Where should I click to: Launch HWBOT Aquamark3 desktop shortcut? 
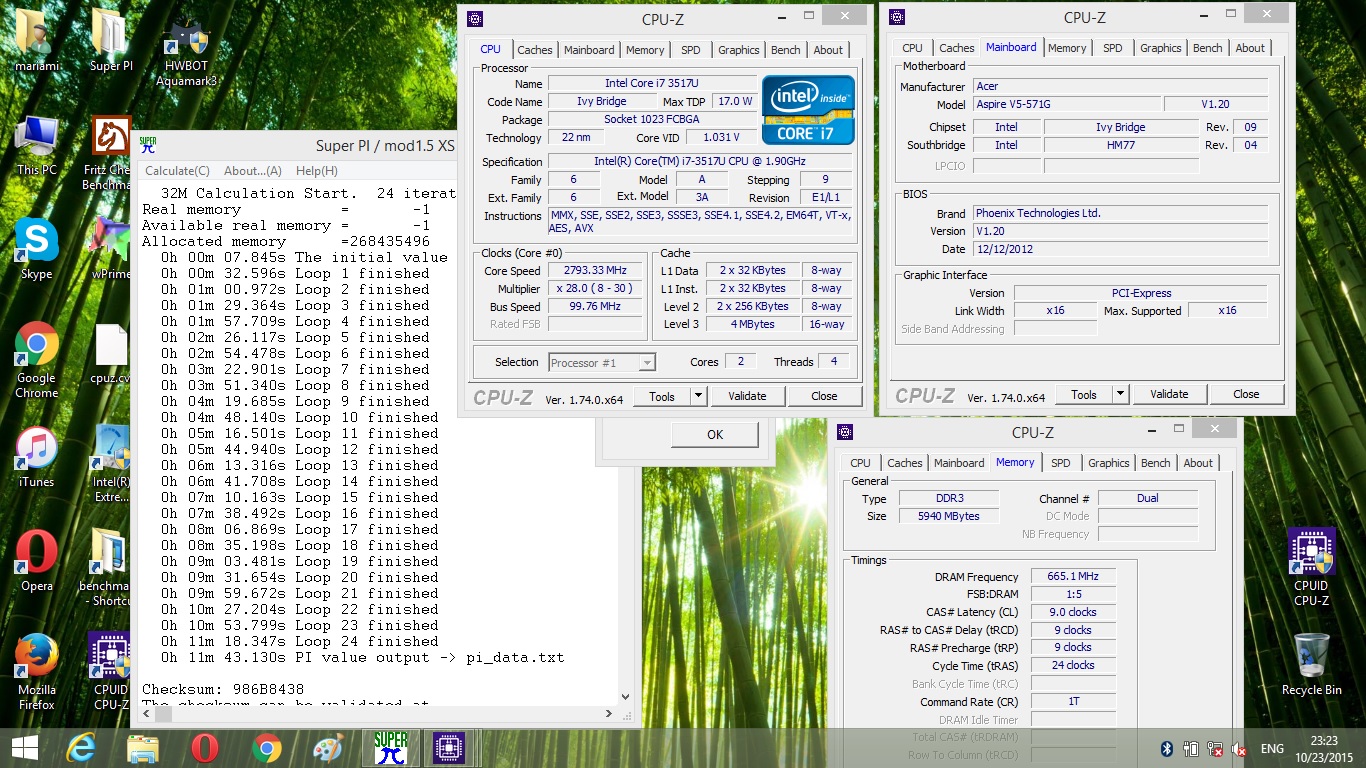tap(186, 50)
